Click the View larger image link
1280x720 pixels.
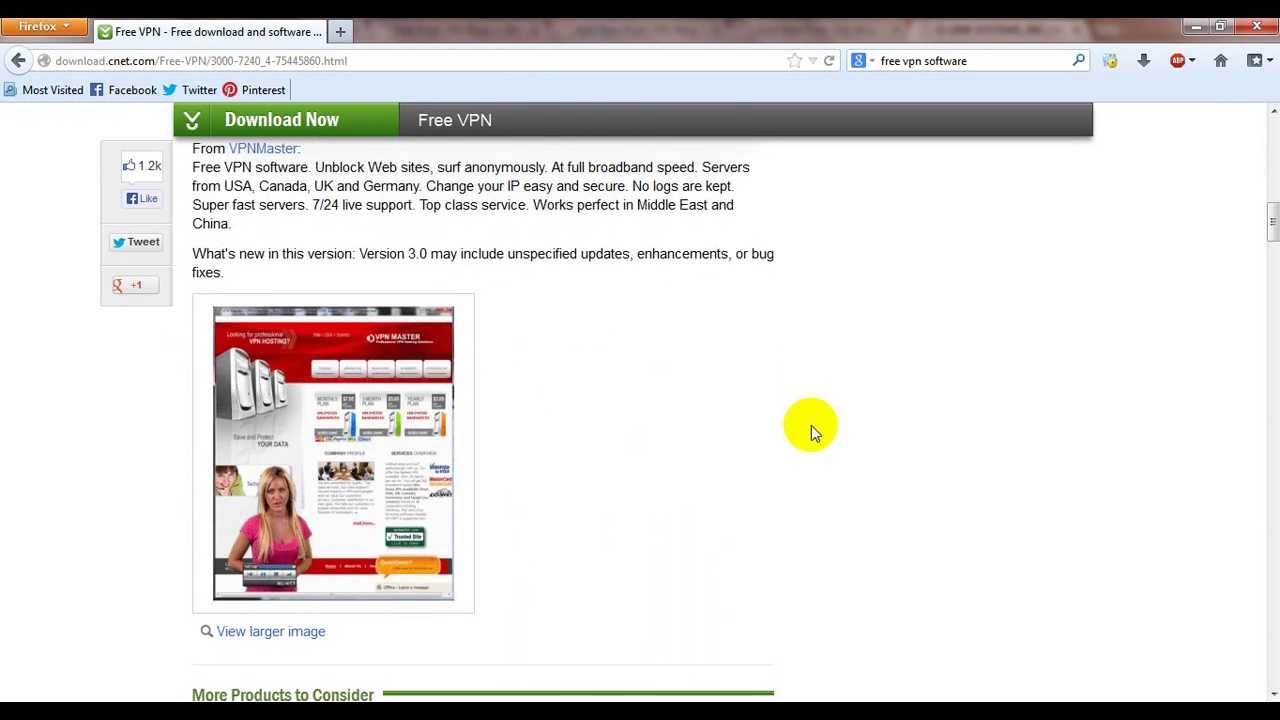pos(271,632)
